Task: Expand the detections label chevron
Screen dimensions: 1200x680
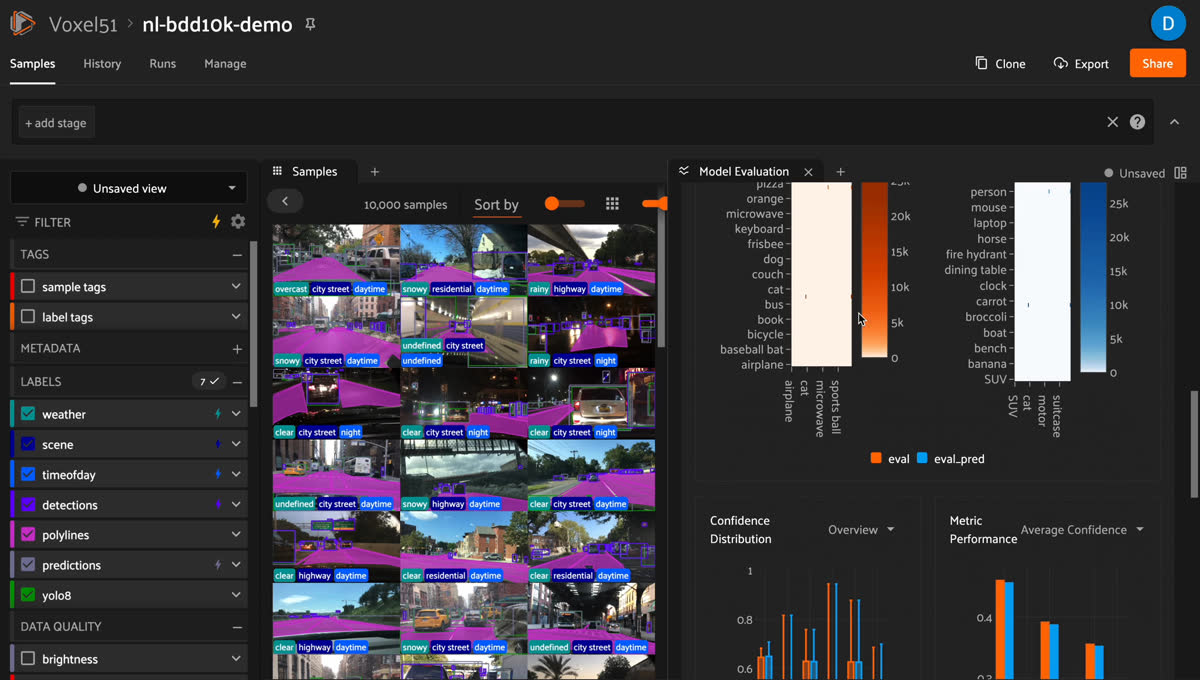Action: [236, 505]
